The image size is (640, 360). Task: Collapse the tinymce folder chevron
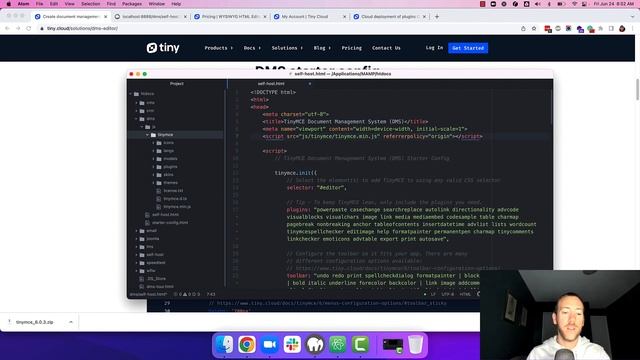147,135
